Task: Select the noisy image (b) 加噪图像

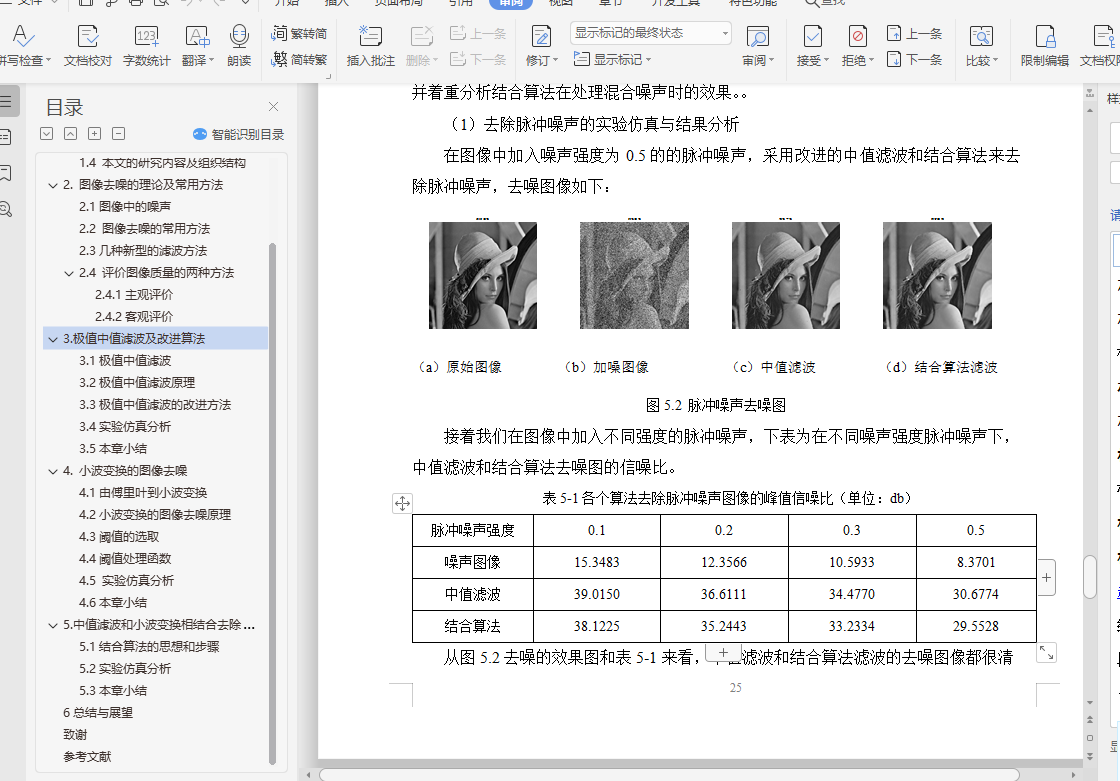Action: click(x=634, y=275)
